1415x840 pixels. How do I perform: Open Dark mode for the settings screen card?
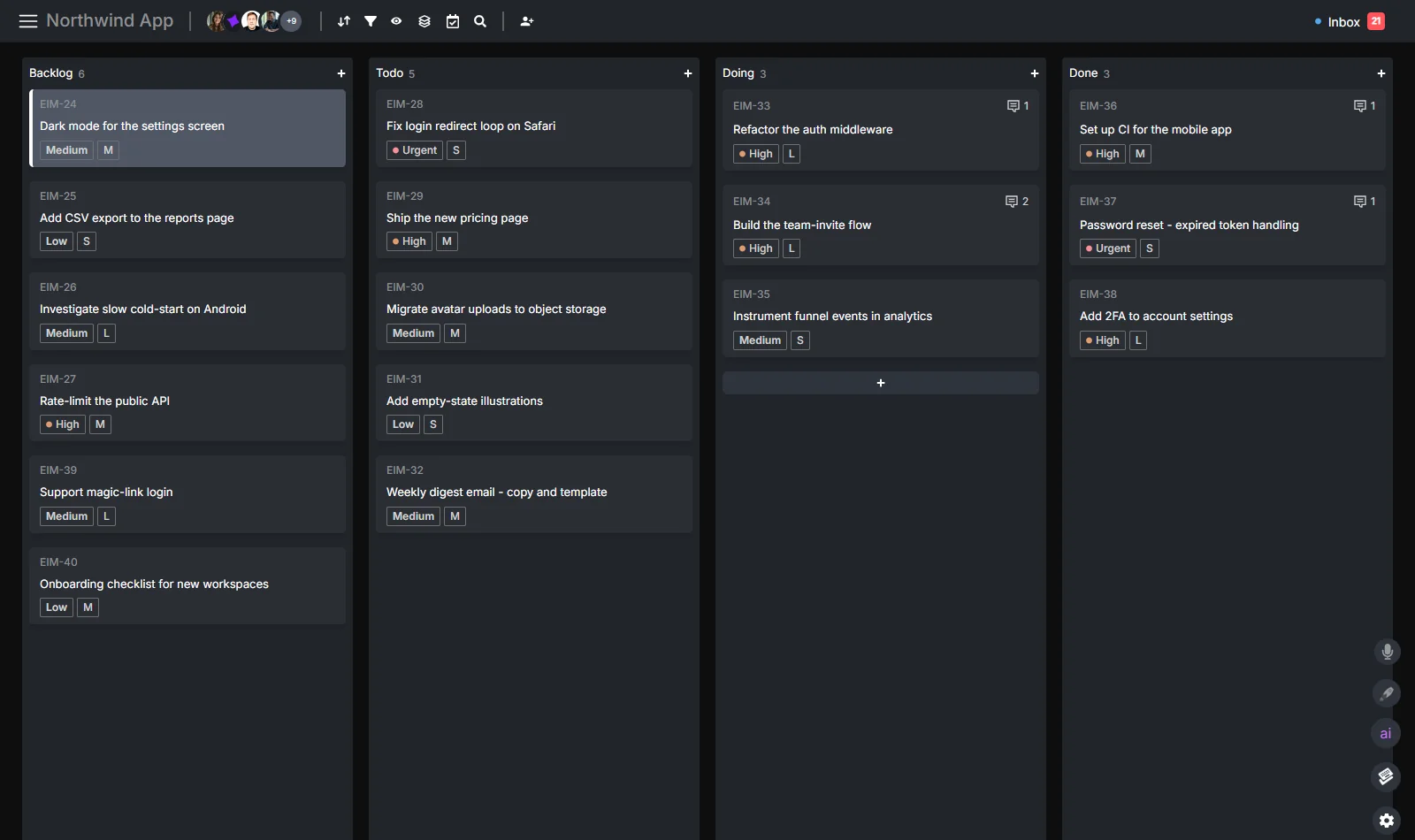[x=187, y=128]
